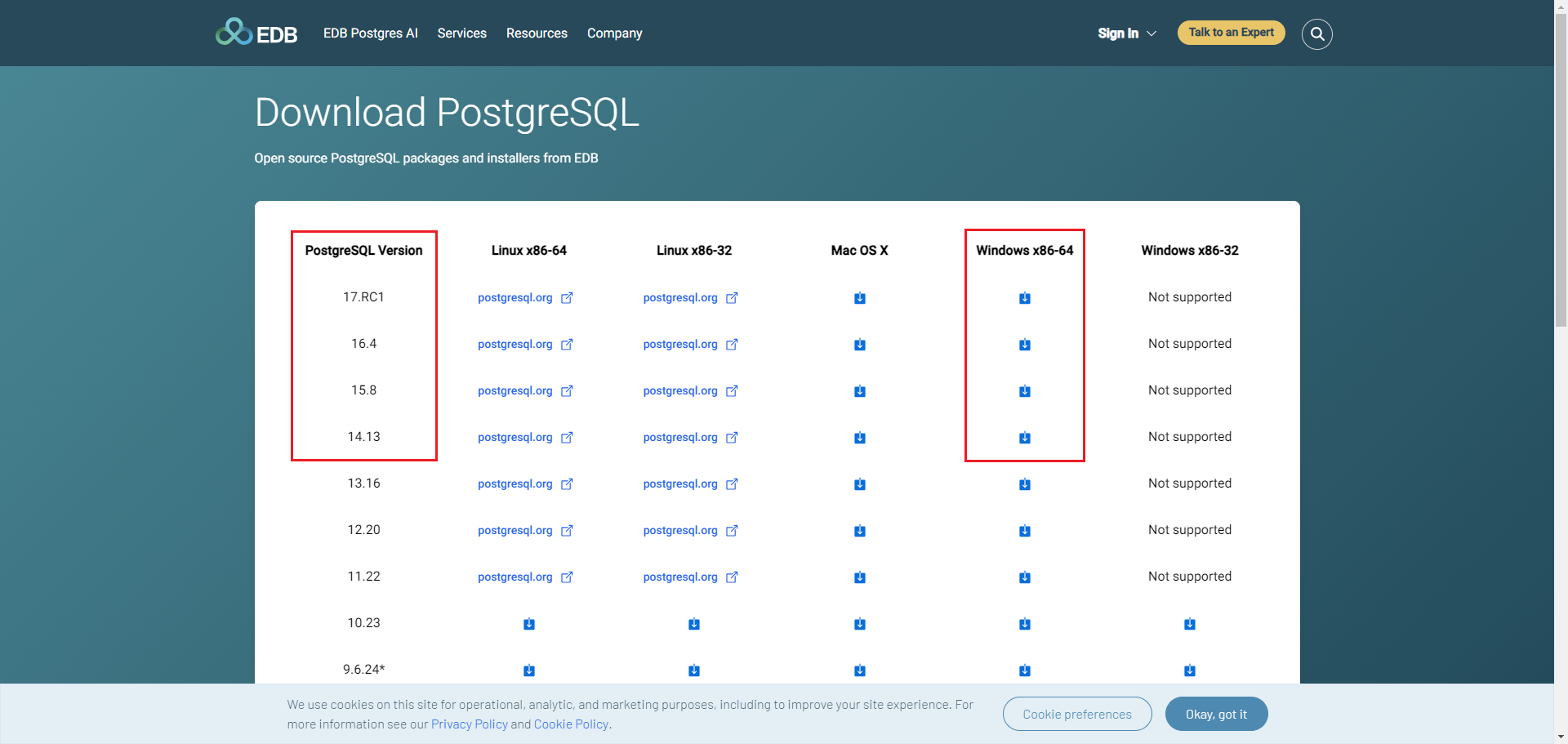
Task: Open postgresql.org link for 11.22 Linux x86-64
Action: coord(525,577)
